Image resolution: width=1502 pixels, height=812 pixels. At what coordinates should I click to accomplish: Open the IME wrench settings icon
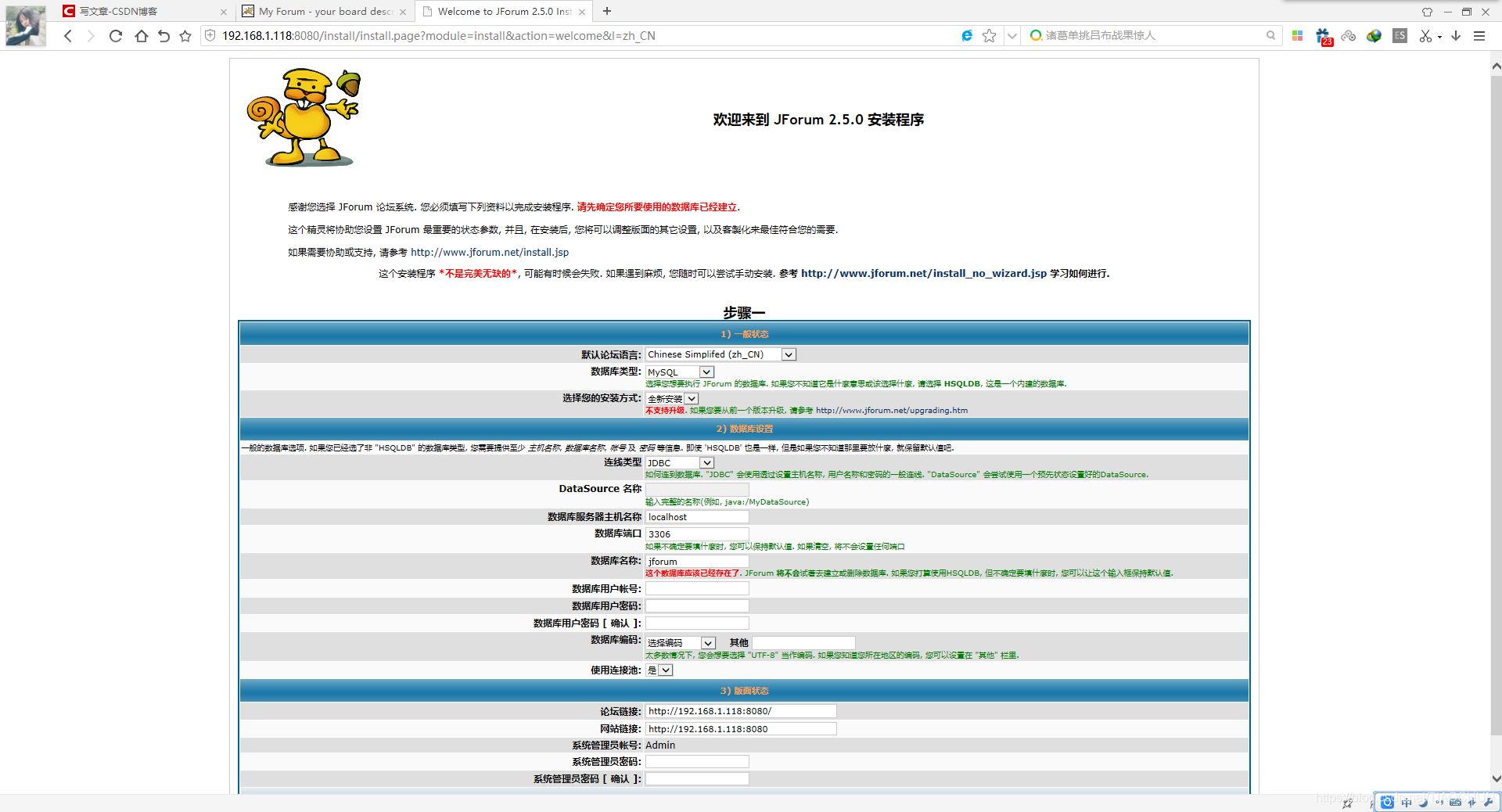tap(1488, 802)
